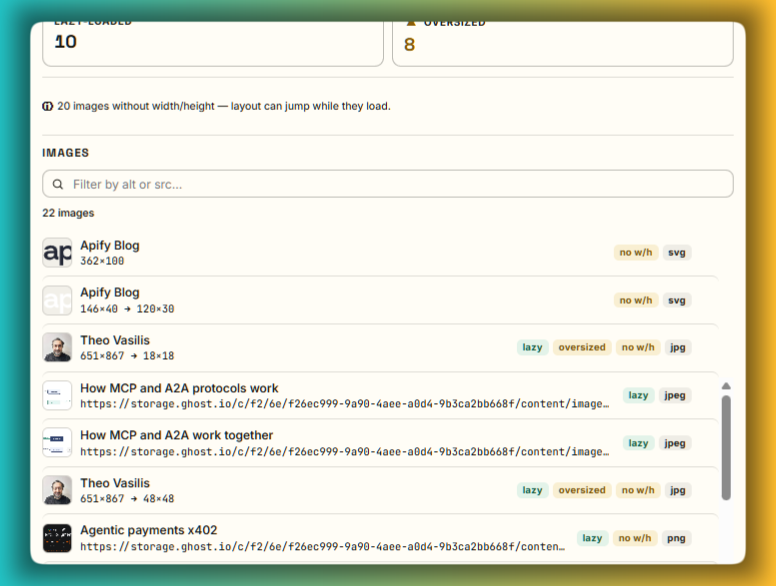Open the 362×100 Apify Blog logo thumbnail
This screenshot has height=586, width=776.
(x=57, y=252)
